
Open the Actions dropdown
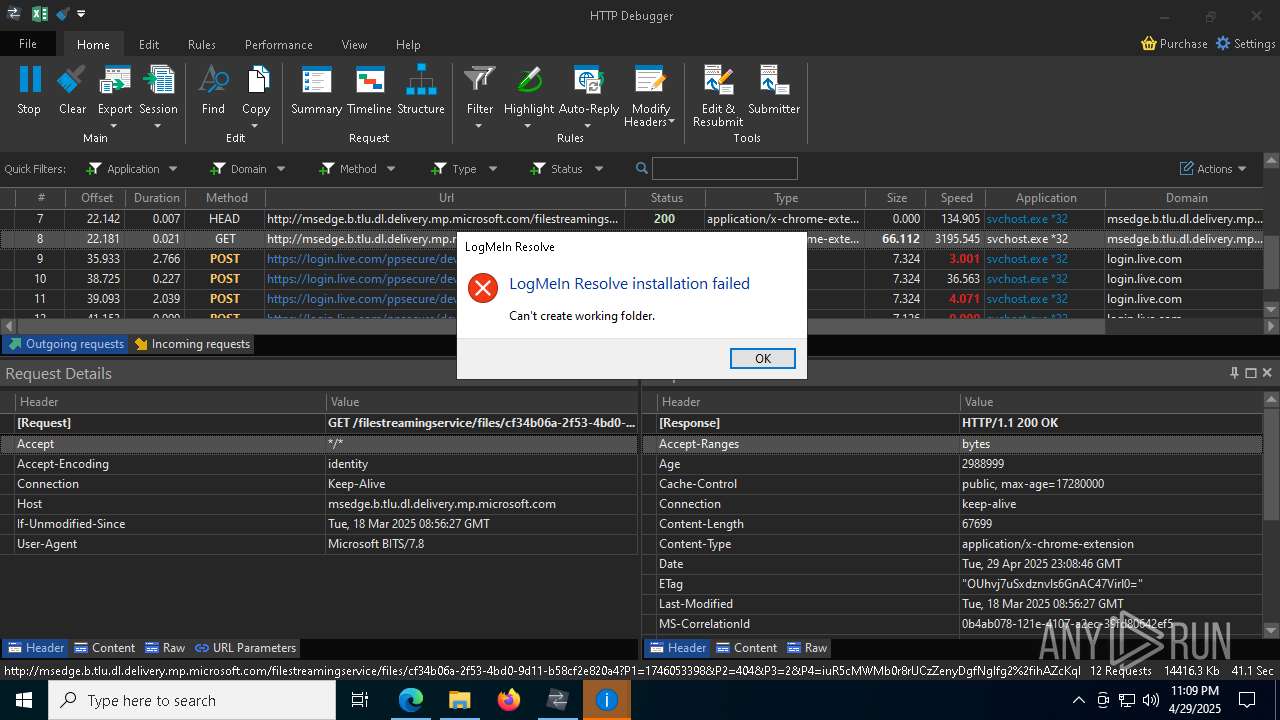point(1213,169)
